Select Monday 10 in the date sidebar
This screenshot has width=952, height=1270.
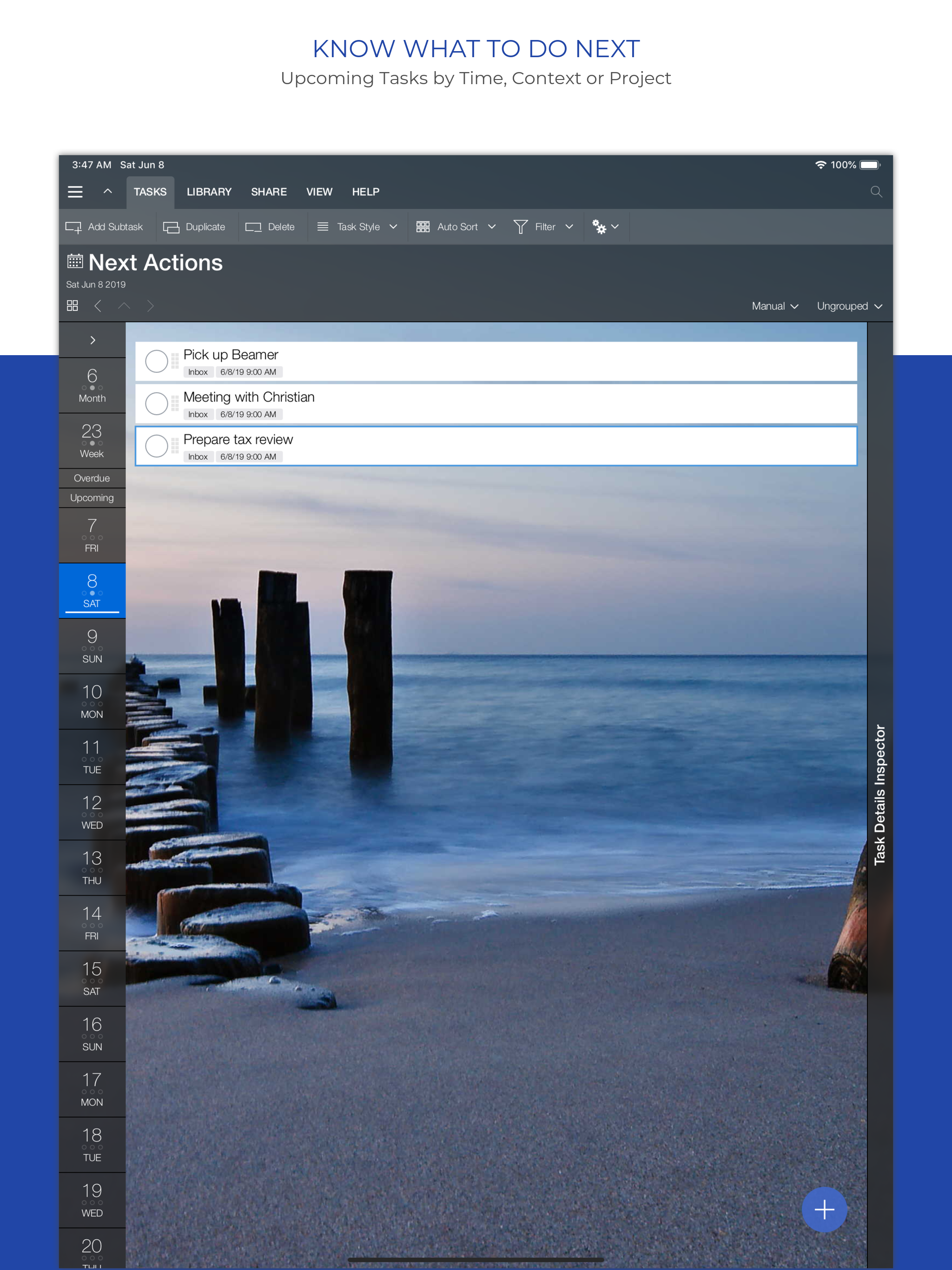point(92,701)
